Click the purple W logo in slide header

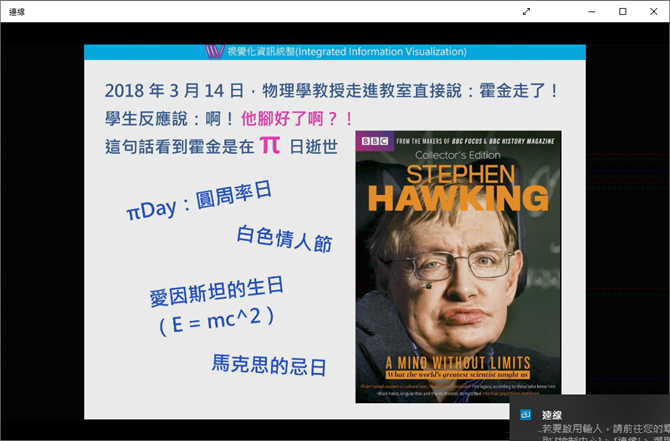coord(215,52)
